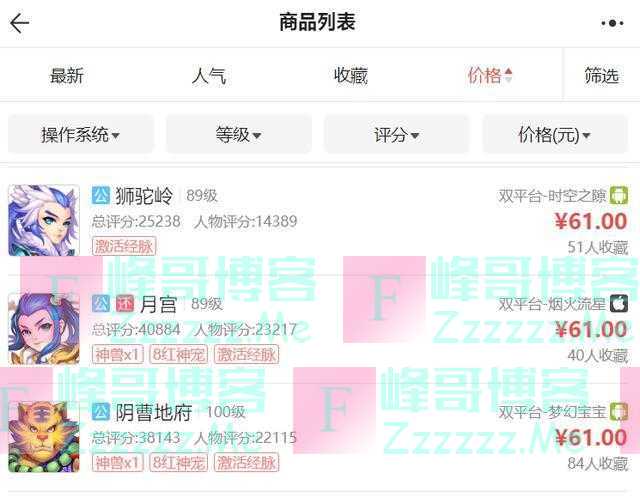Click the red badge before 月宫
The height and width of the screenshot is (497, 640).
124,304
